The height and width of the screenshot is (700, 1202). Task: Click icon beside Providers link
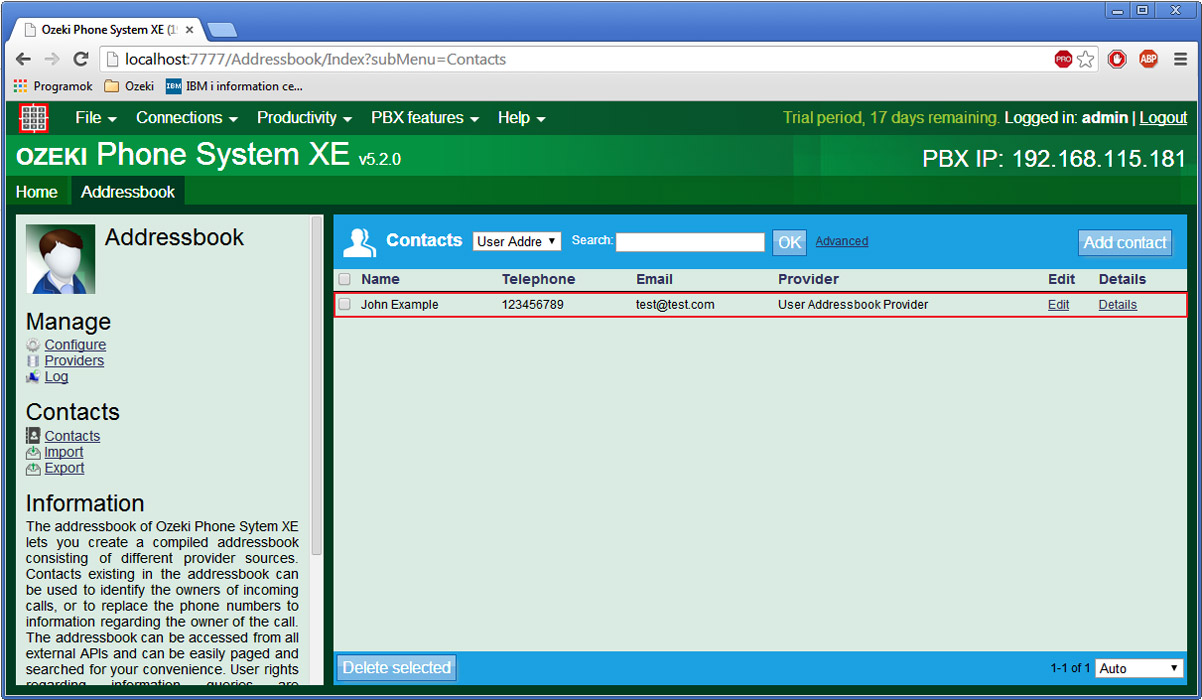pos(34,361)
